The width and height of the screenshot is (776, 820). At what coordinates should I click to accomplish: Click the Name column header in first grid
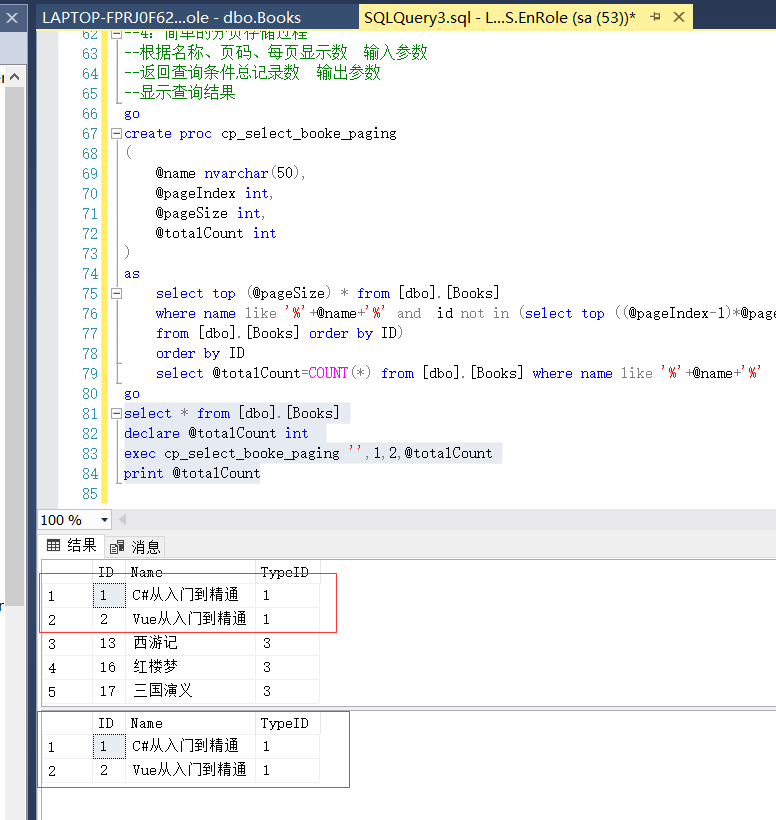click(190, 572)
